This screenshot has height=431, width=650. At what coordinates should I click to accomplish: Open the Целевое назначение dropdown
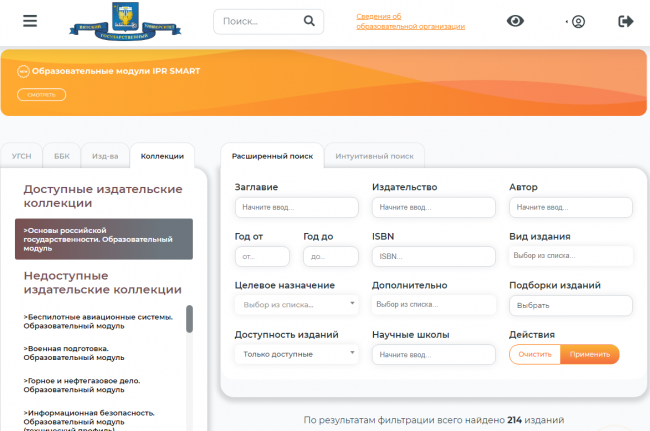pos(296,304)
